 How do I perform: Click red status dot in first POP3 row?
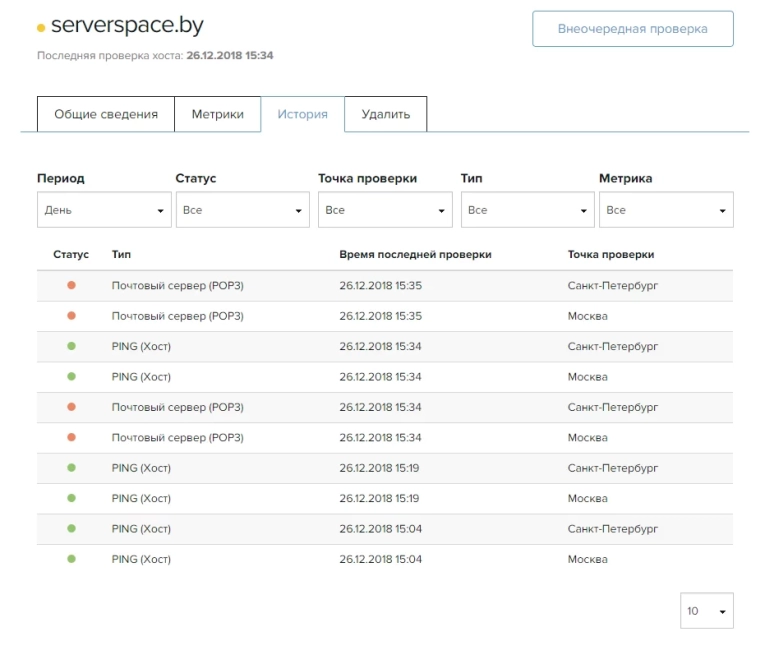71,285
